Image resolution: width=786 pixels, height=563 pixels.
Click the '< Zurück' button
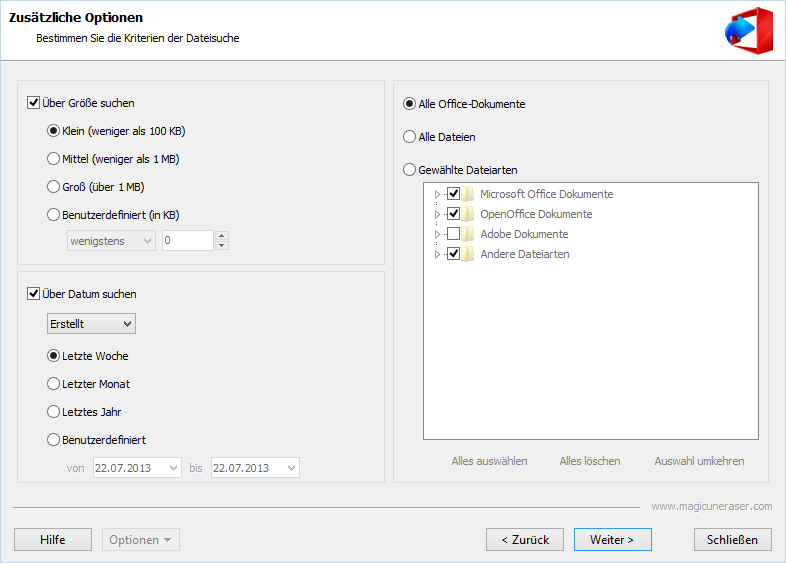point(525,539)
